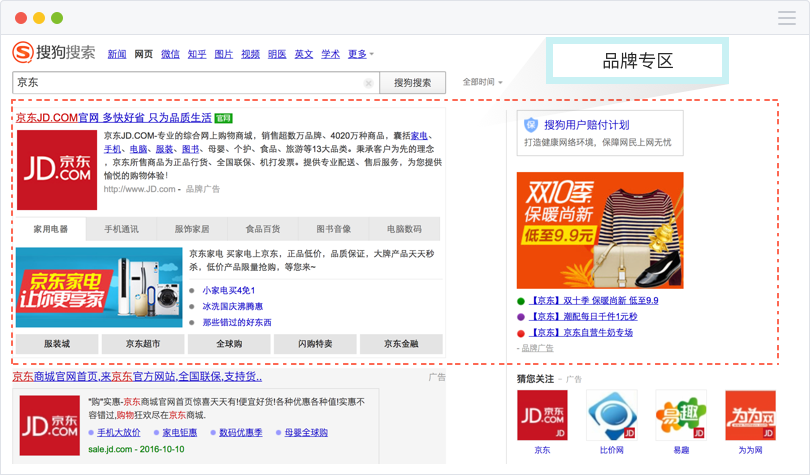Click the 京东超市 button
The image size is (810, 475).
pos(143,344)
